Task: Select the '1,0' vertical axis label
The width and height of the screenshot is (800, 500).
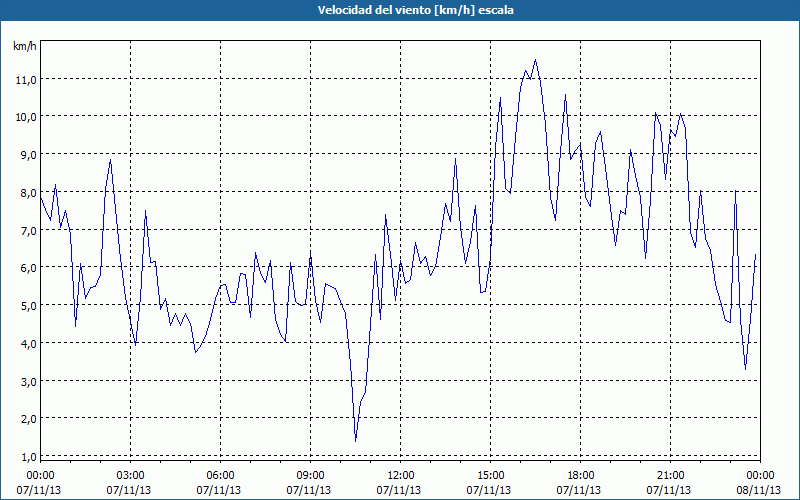Action: point(28,456)
